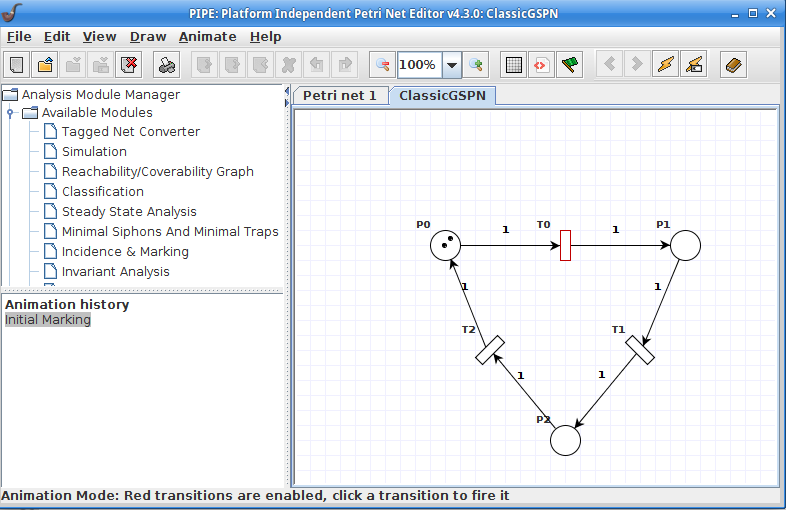
Task: Click the New file toolbar icon
Action: pyautogui.click(x=17, y=65)
